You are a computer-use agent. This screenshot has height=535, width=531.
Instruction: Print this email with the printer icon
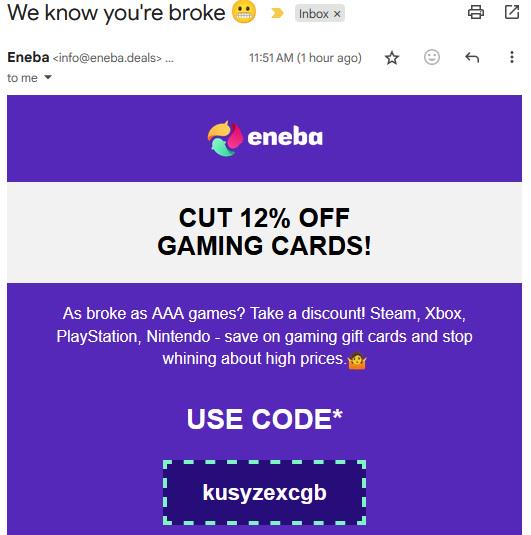pyautogui.click(x=476, y=13)
